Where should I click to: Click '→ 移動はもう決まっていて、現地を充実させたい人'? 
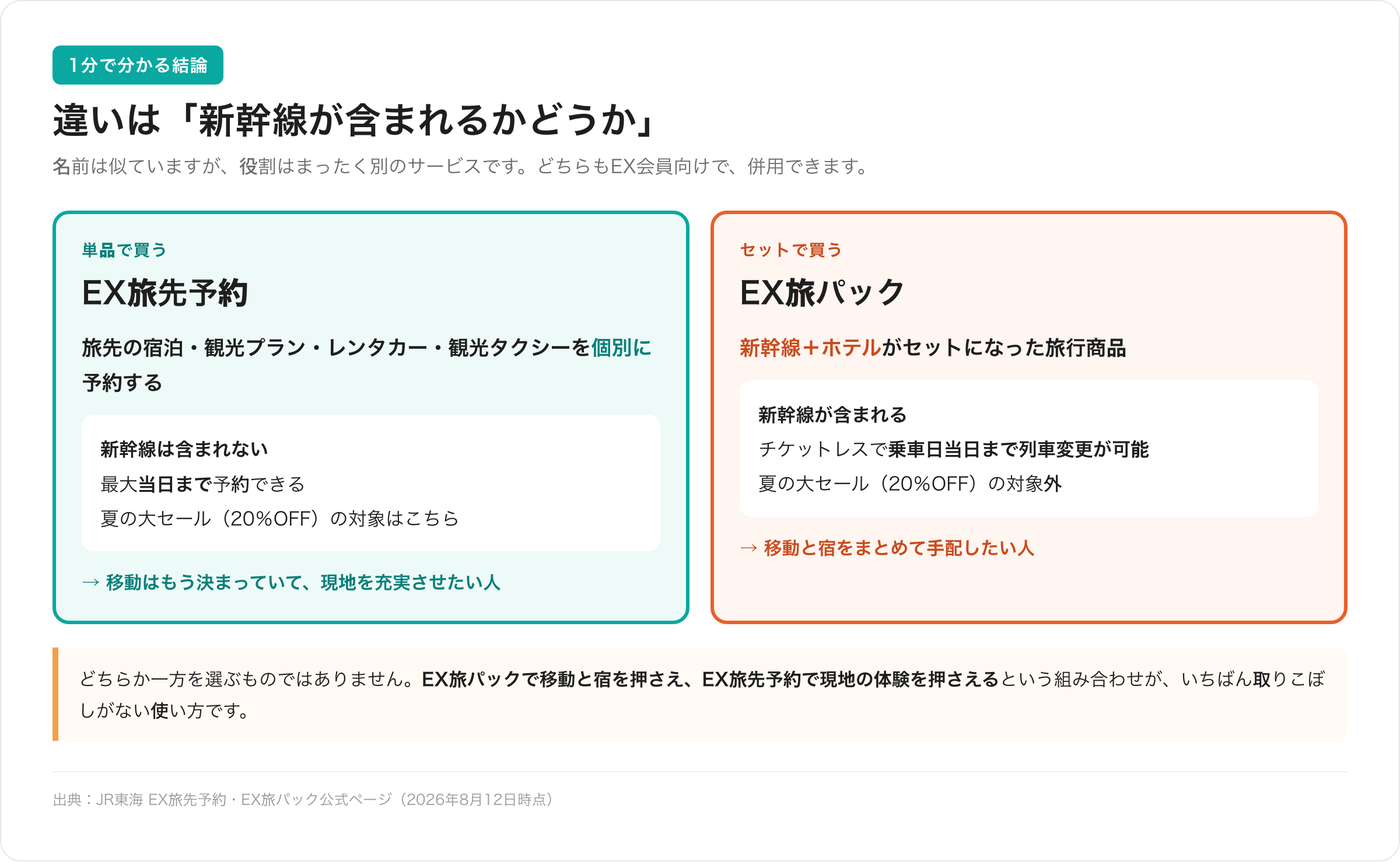(291, 582)
